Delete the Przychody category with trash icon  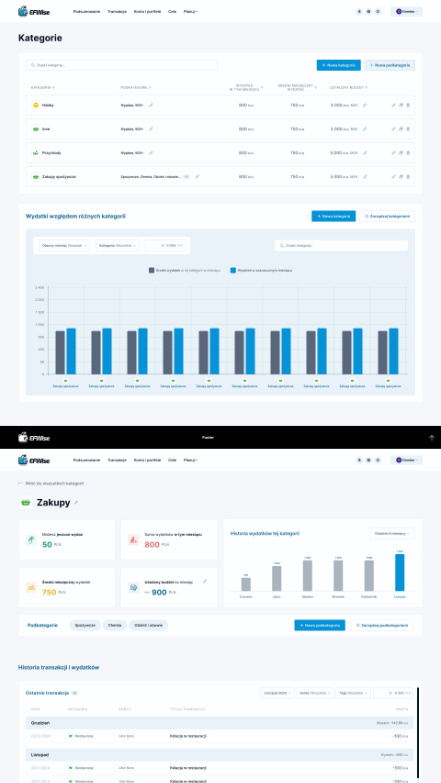click(x=408, y=153)
